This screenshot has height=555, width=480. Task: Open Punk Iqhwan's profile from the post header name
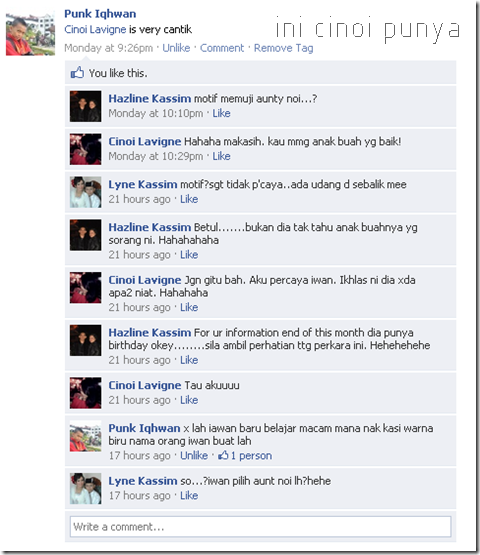(100, 14)
